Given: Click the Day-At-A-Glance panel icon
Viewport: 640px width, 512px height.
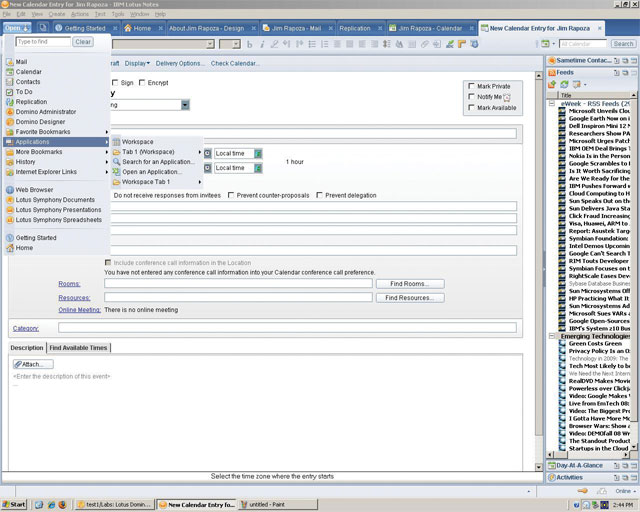Looking at the screenshot, I should coord(552,465).
